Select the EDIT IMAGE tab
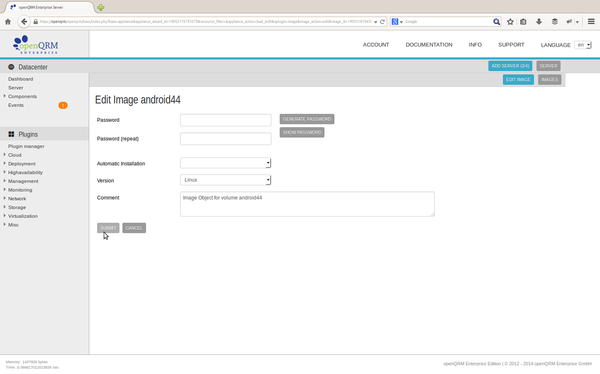The width and height of the screenshot is (600, 374). click(x=518, y=80)
